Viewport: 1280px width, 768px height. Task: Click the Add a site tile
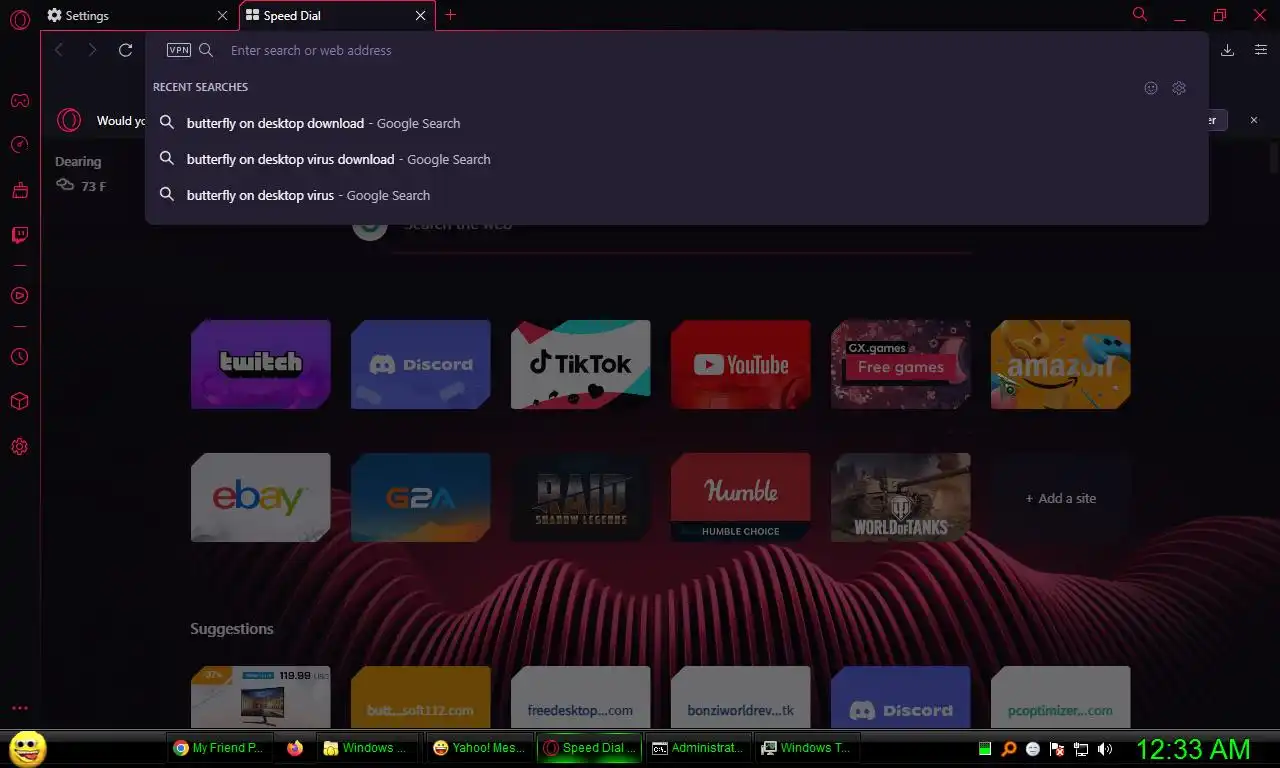1061,497
